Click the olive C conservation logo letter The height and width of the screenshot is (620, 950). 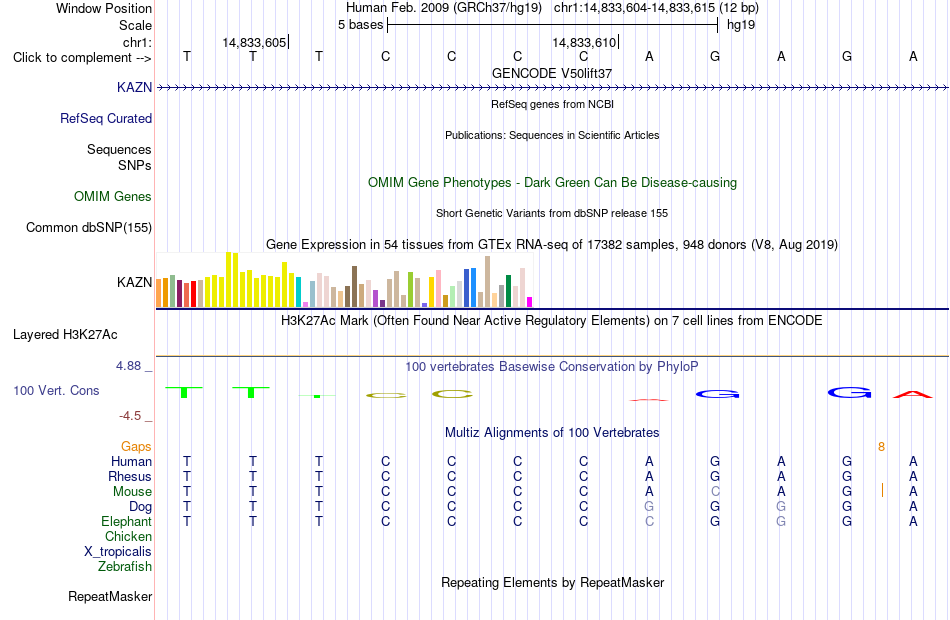pos(452,395)
